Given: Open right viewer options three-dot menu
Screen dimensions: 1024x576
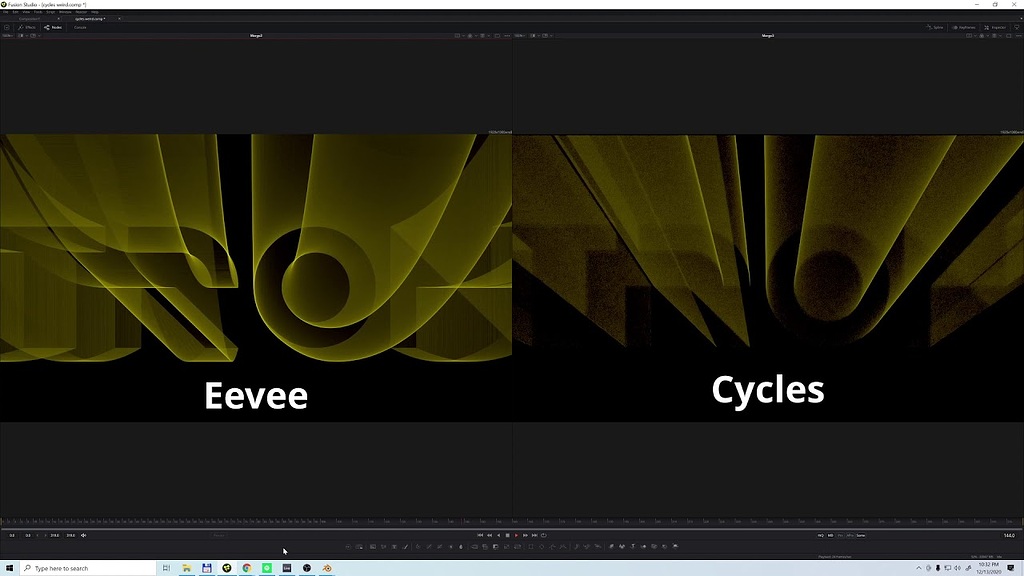Looking at the screenshot, I should tap(1019, 35).
